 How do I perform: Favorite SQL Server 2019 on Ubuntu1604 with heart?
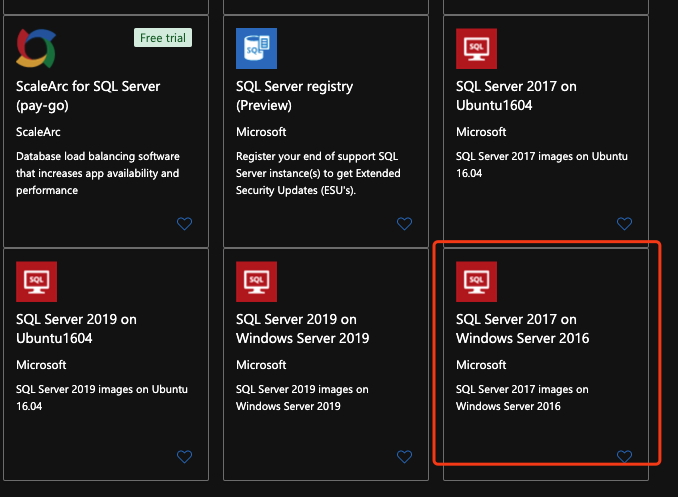[185, 456]
